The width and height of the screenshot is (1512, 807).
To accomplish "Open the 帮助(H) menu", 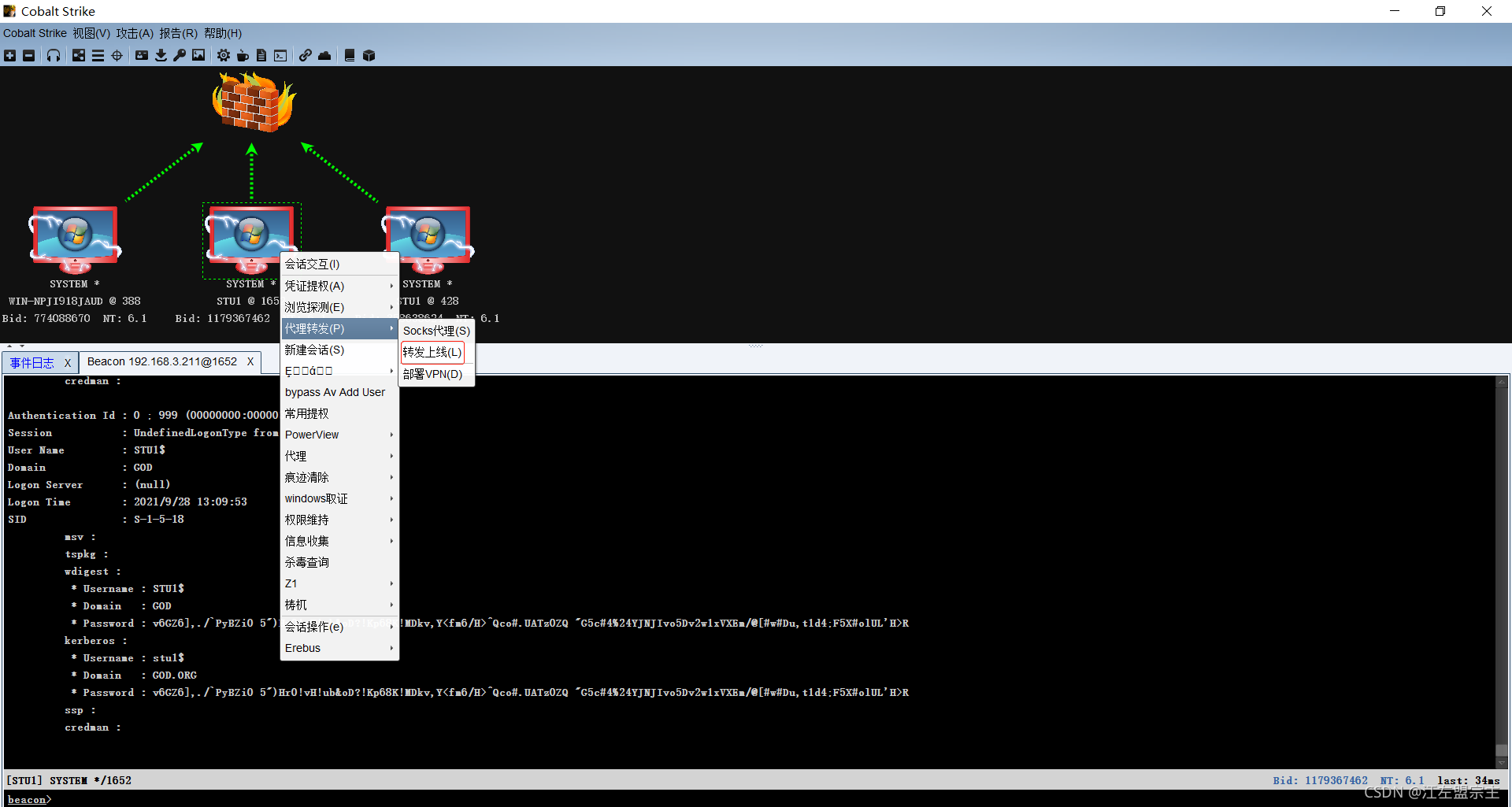I will point(223,33).
